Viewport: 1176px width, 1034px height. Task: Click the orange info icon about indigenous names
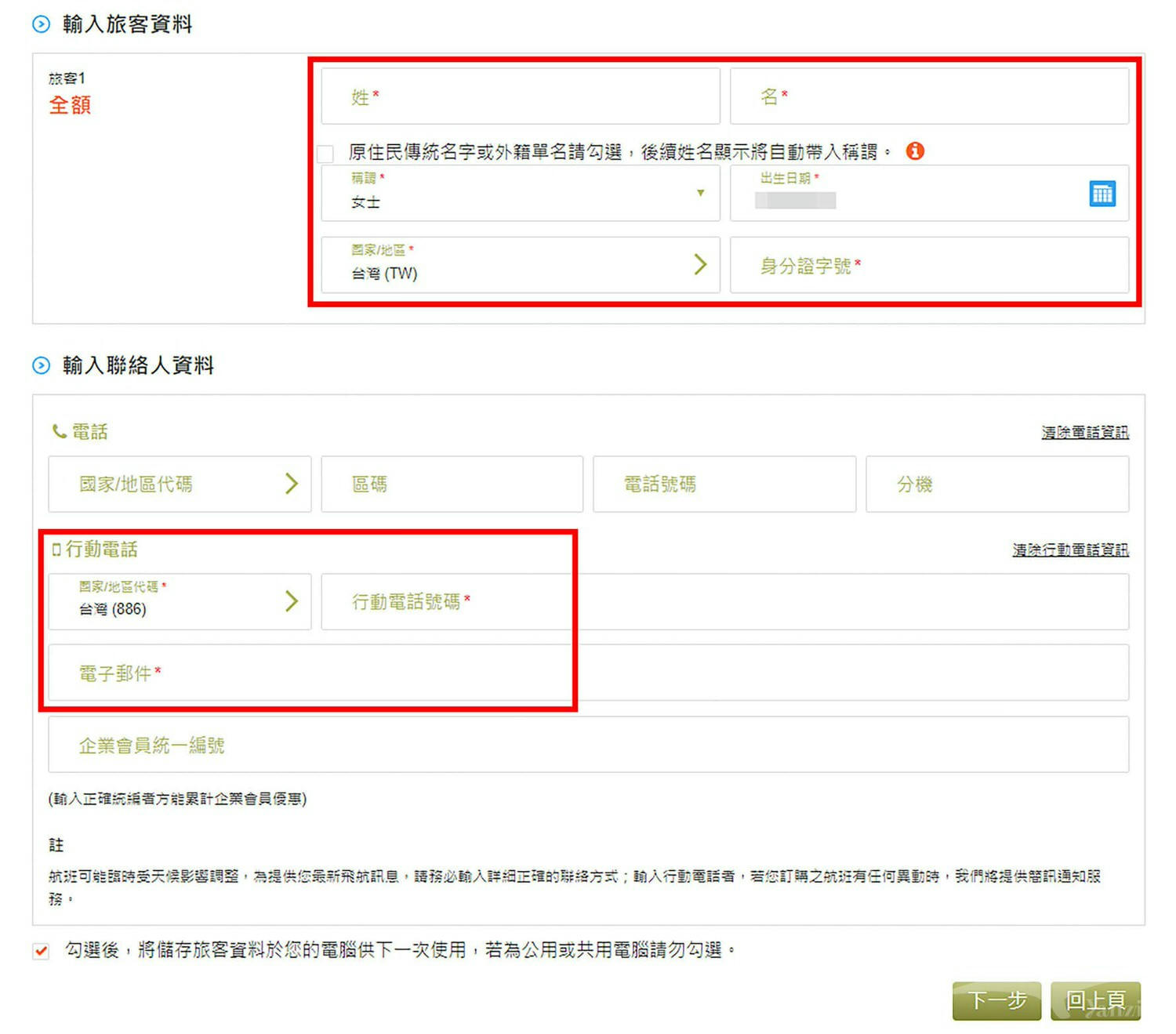pyautogui.click(x=914, y=151)
